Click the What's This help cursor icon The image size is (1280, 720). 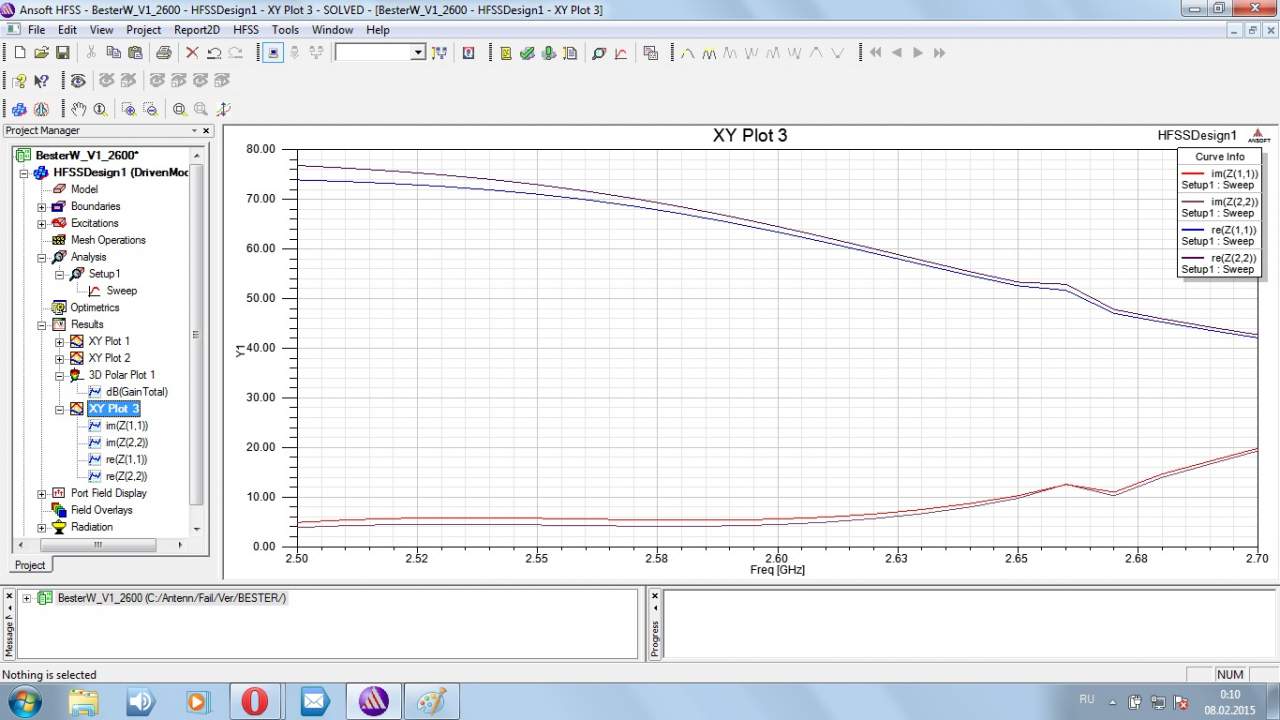coord(41,81)
